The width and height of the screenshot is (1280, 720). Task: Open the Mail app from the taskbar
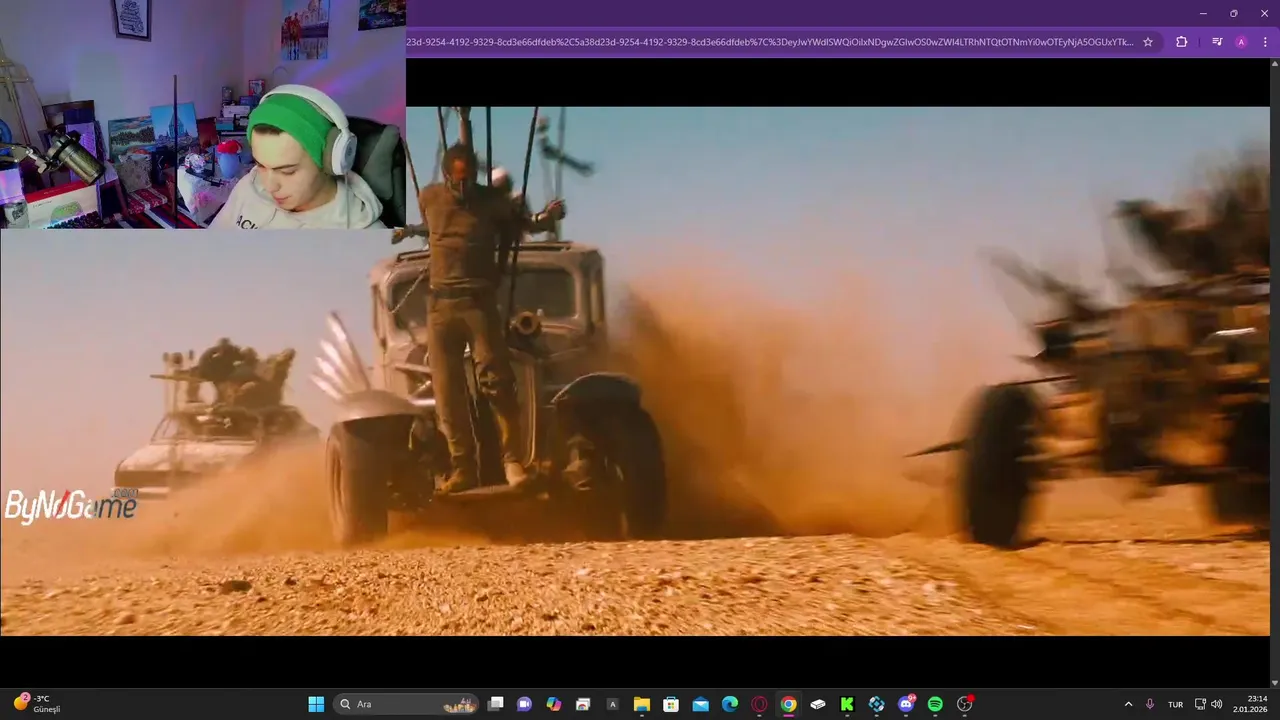coord(700,704)
